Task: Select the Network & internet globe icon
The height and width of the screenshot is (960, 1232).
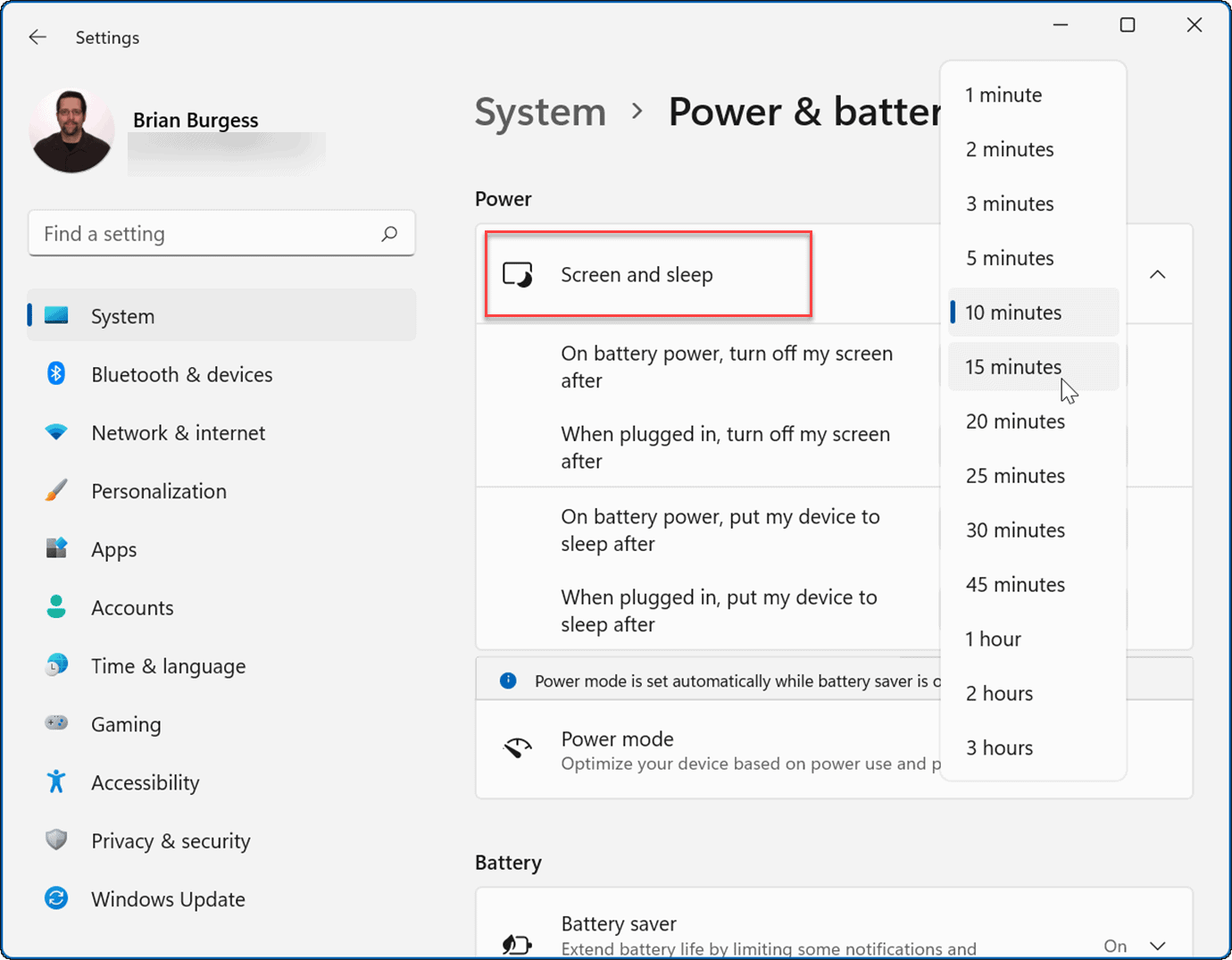Action: pos(55,432)
